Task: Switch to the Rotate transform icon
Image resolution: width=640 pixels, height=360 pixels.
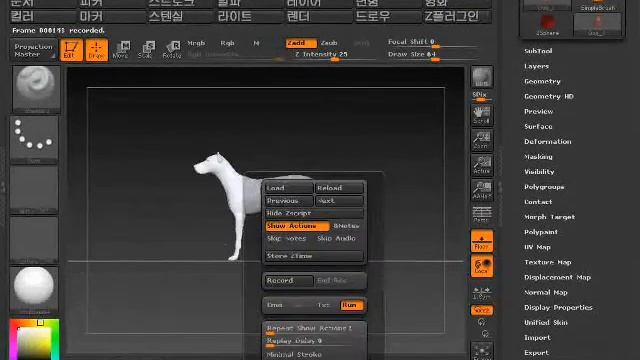Action: tap(171, 50)
